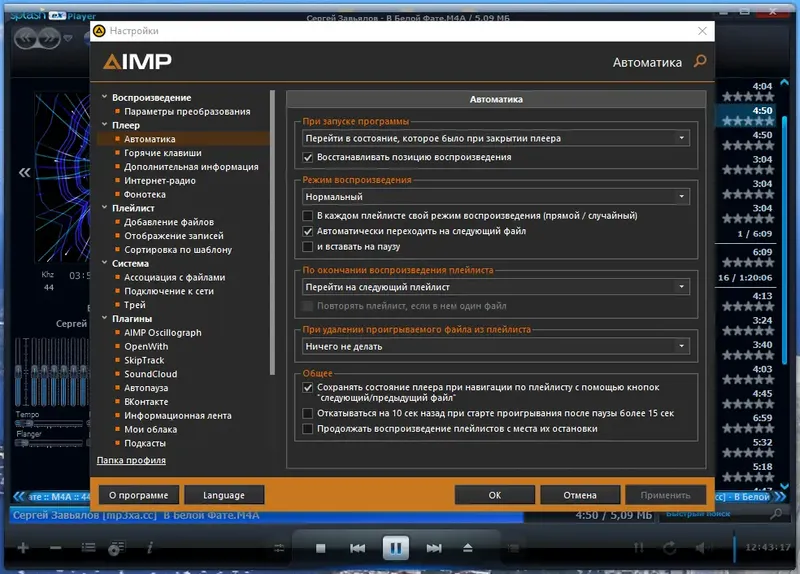Screen dimensions: 800x574
Task: Click the plus icon to add files
Action: [x=23, y=548]
